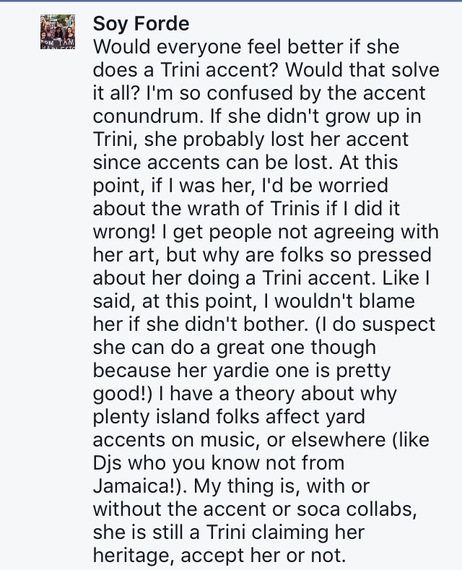The width and height of the screenshot is (462, 570).
Task: Click the closing line 'heritage, accept her or not.'
Action: pos(219,556)
